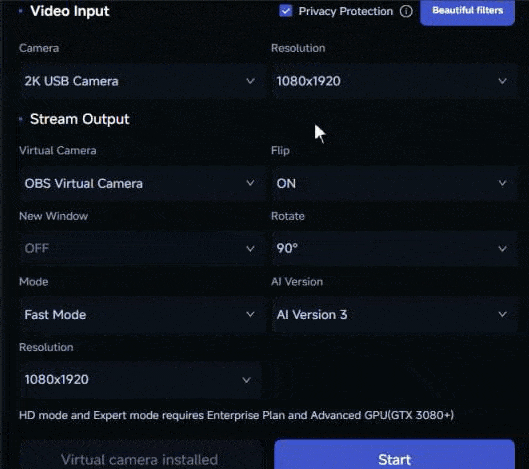Click the Start button
This screenshot has height=469, width=529.
click(x=394, y=454)
